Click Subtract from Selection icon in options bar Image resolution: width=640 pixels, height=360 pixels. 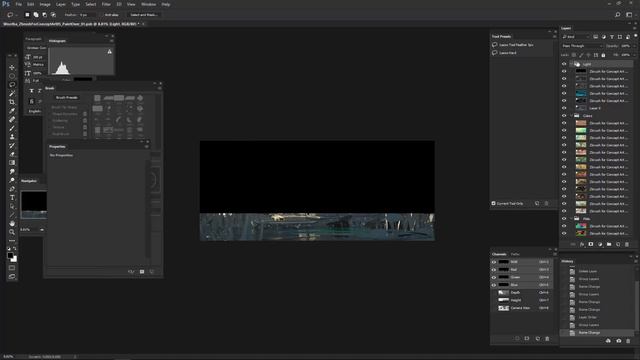44,15
